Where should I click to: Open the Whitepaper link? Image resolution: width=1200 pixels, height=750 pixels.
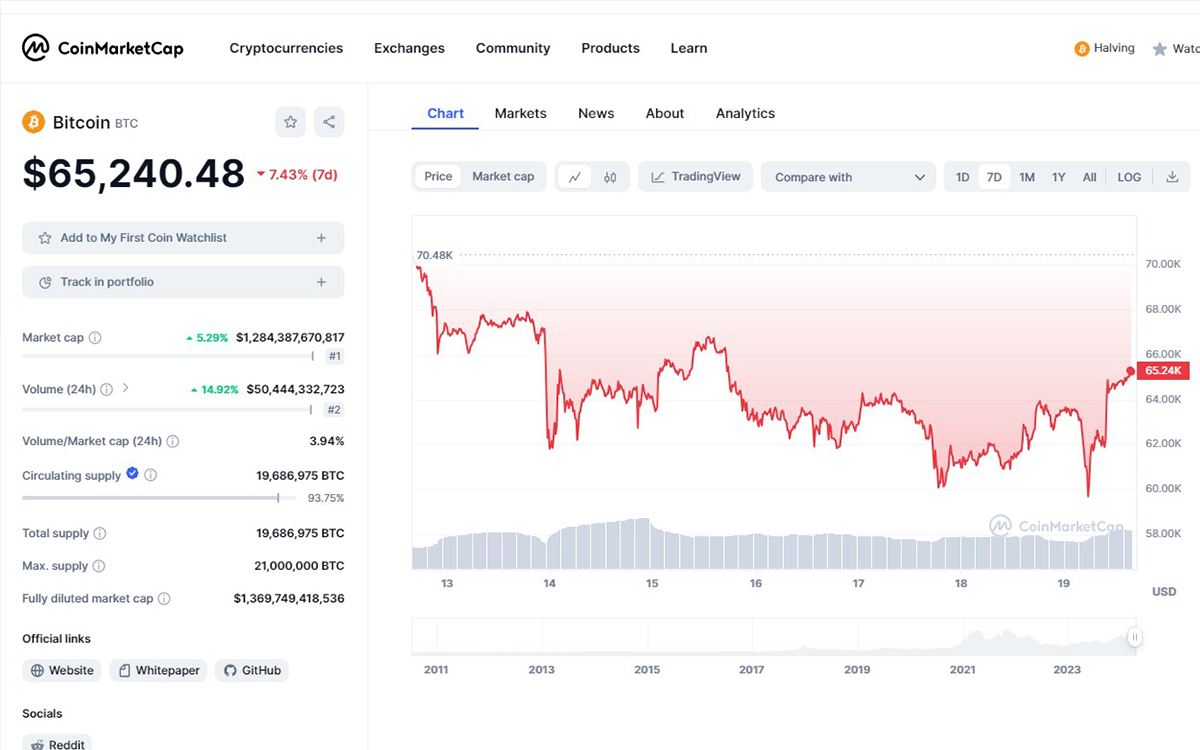click(x=158, y=670)
